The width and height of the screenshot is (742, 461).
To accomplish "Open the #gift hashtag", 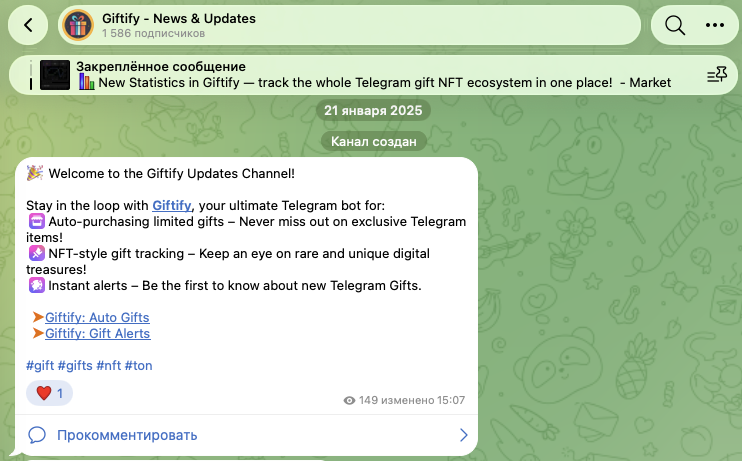I will click(40, 365).
